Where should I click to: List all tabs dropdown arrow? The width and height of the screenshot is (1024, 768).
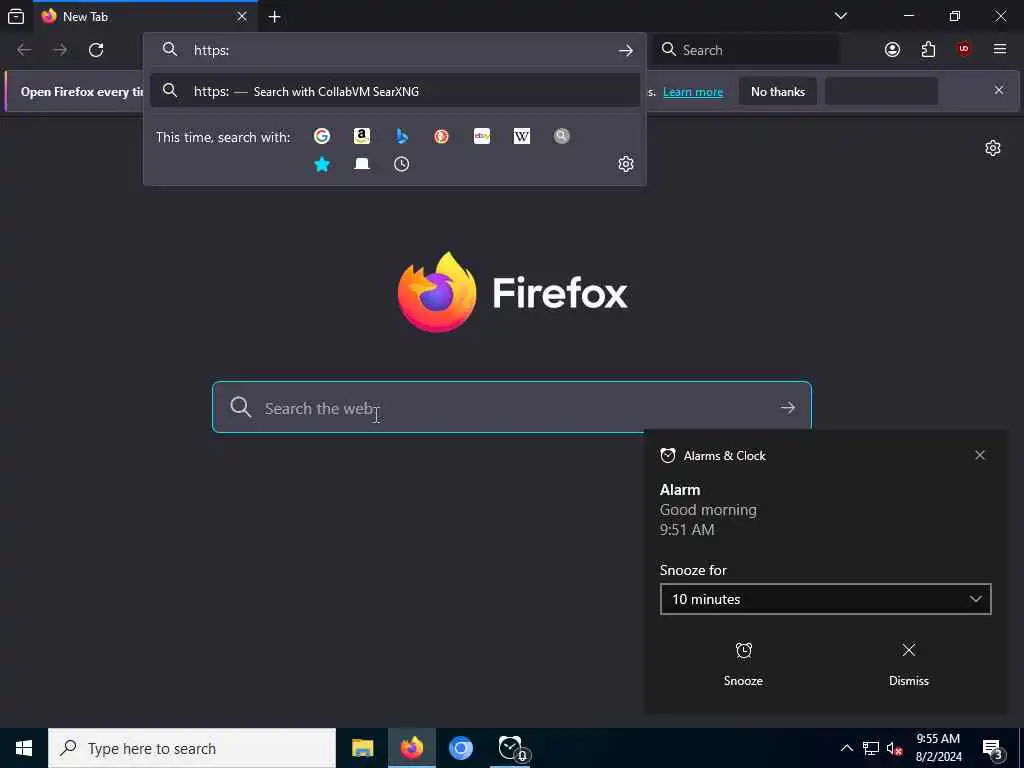pyautogui.click(x=841, y=16)
